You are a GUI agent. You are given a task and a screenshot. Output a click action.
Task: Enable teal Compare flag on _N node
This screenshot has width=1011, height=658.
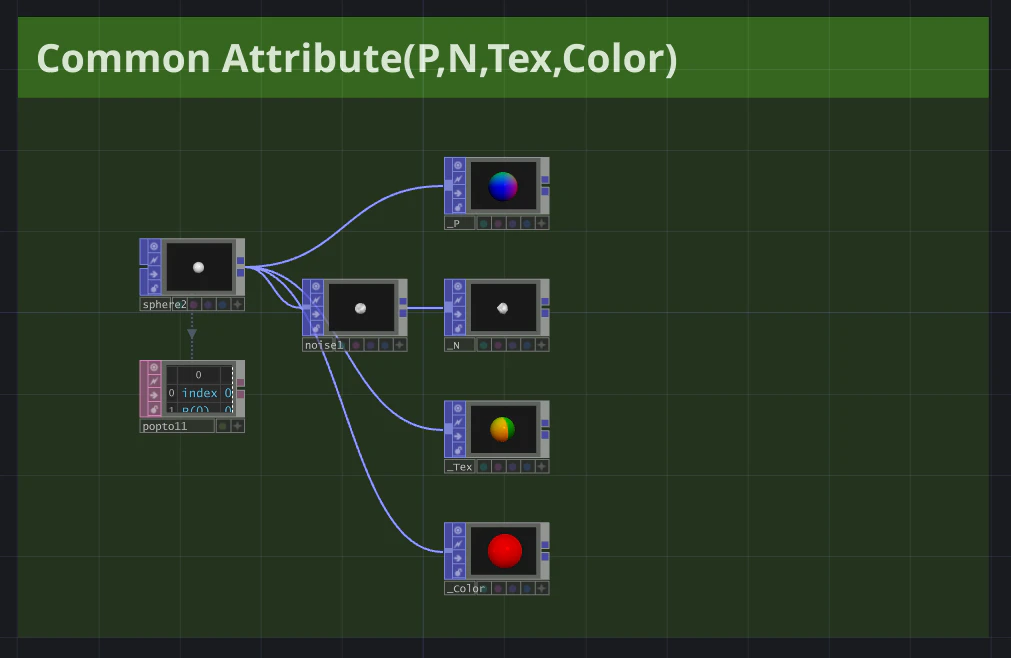click(484, 345)
